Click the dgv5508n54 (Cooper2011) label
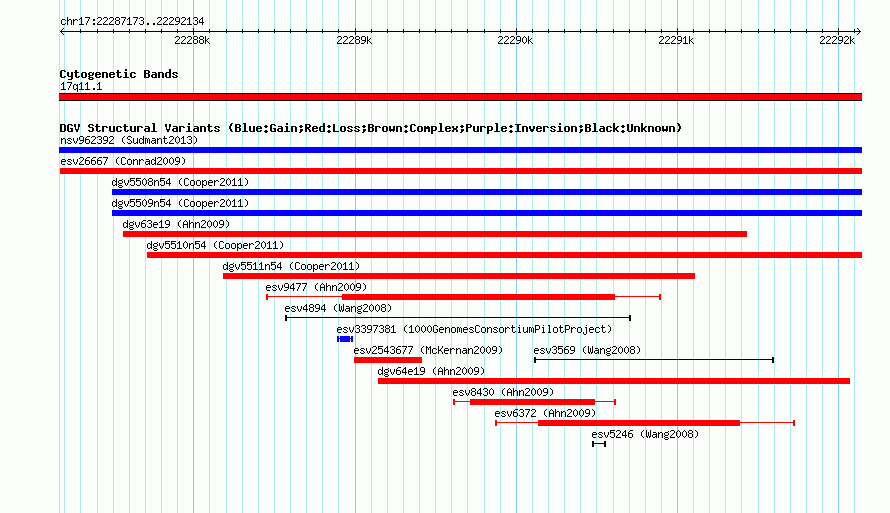Screen dimensions: 890x513 coord(180,182)
